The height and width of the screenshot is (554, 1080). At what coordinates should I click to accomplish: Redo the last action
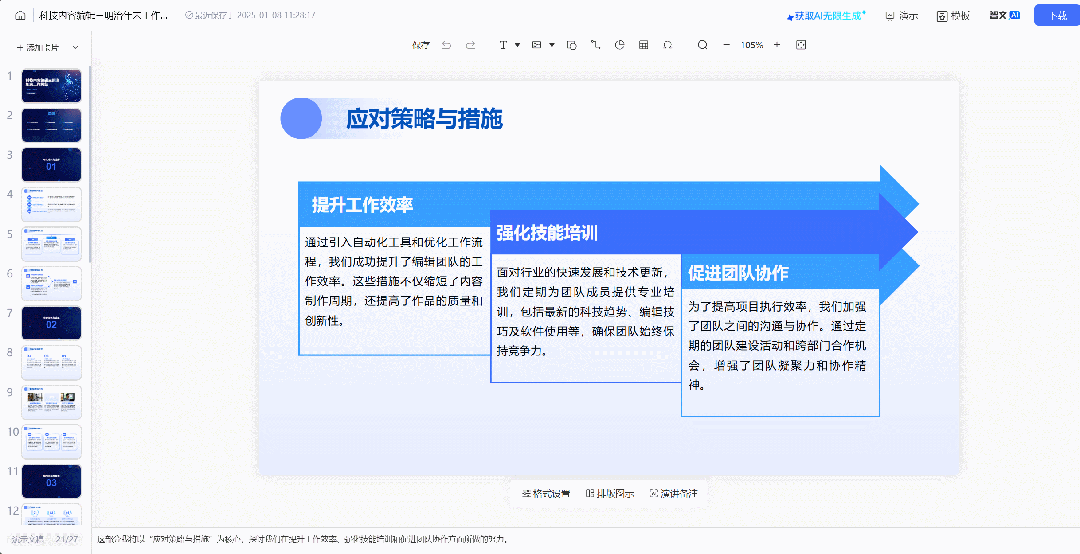pyautogui.click(x=471, y=45)
